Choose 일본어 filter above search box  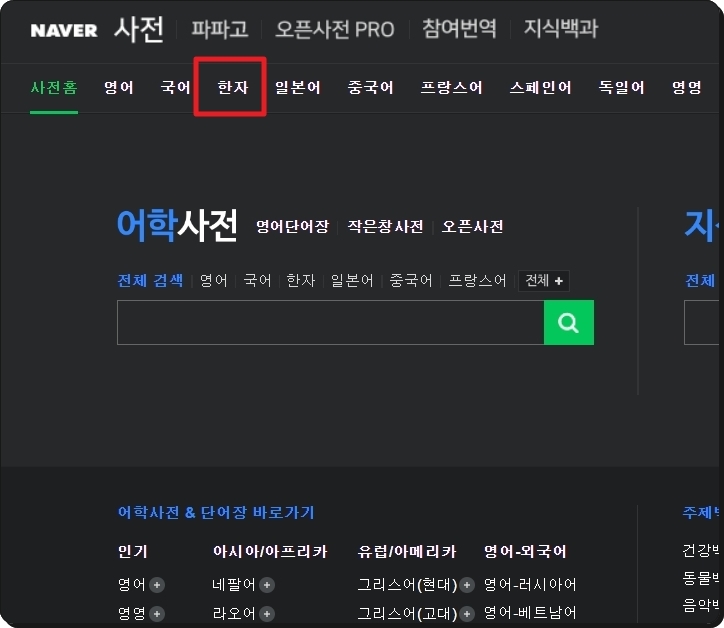352,280
